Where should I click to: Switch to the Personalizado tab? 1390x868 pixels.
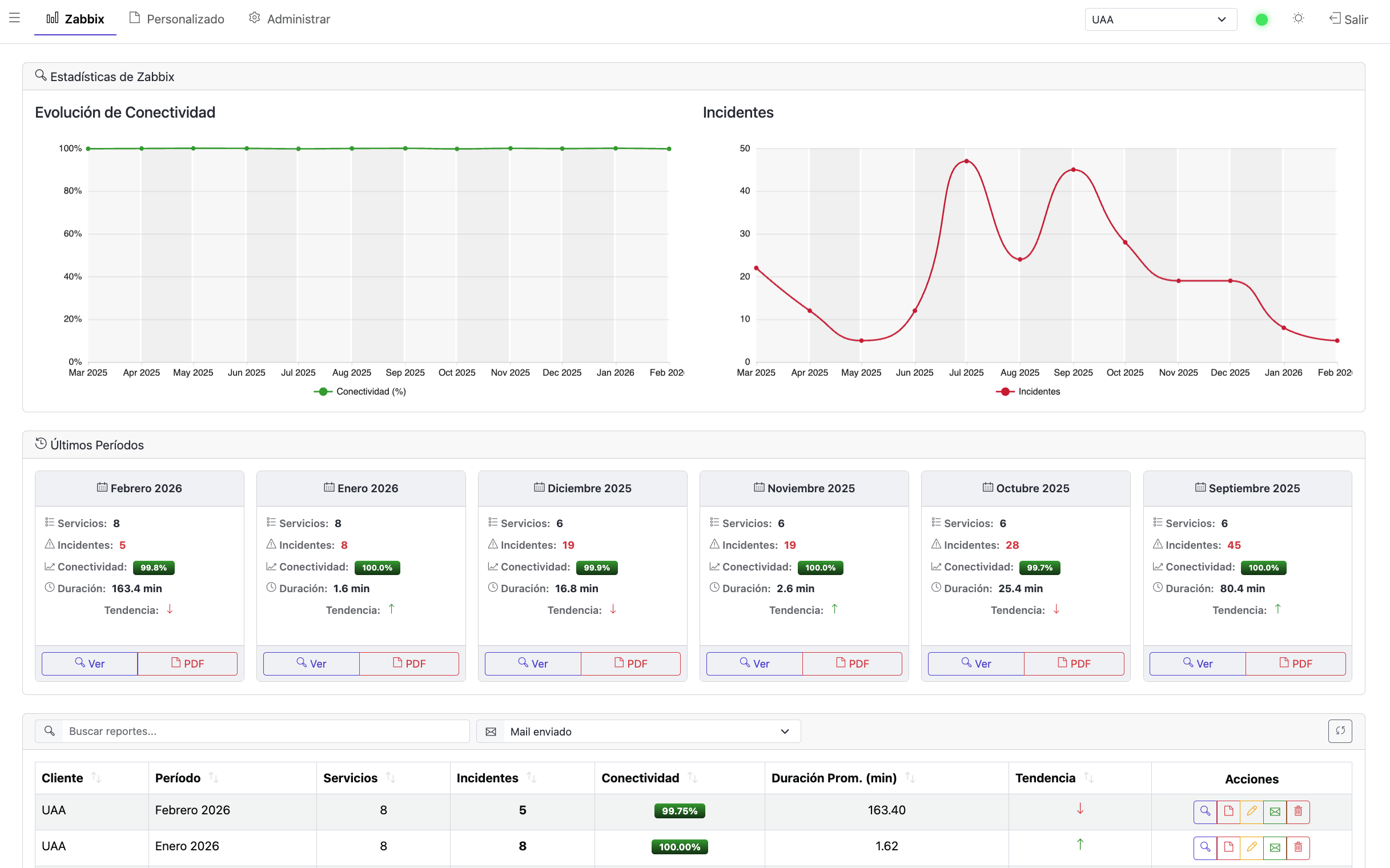[177, 19]
